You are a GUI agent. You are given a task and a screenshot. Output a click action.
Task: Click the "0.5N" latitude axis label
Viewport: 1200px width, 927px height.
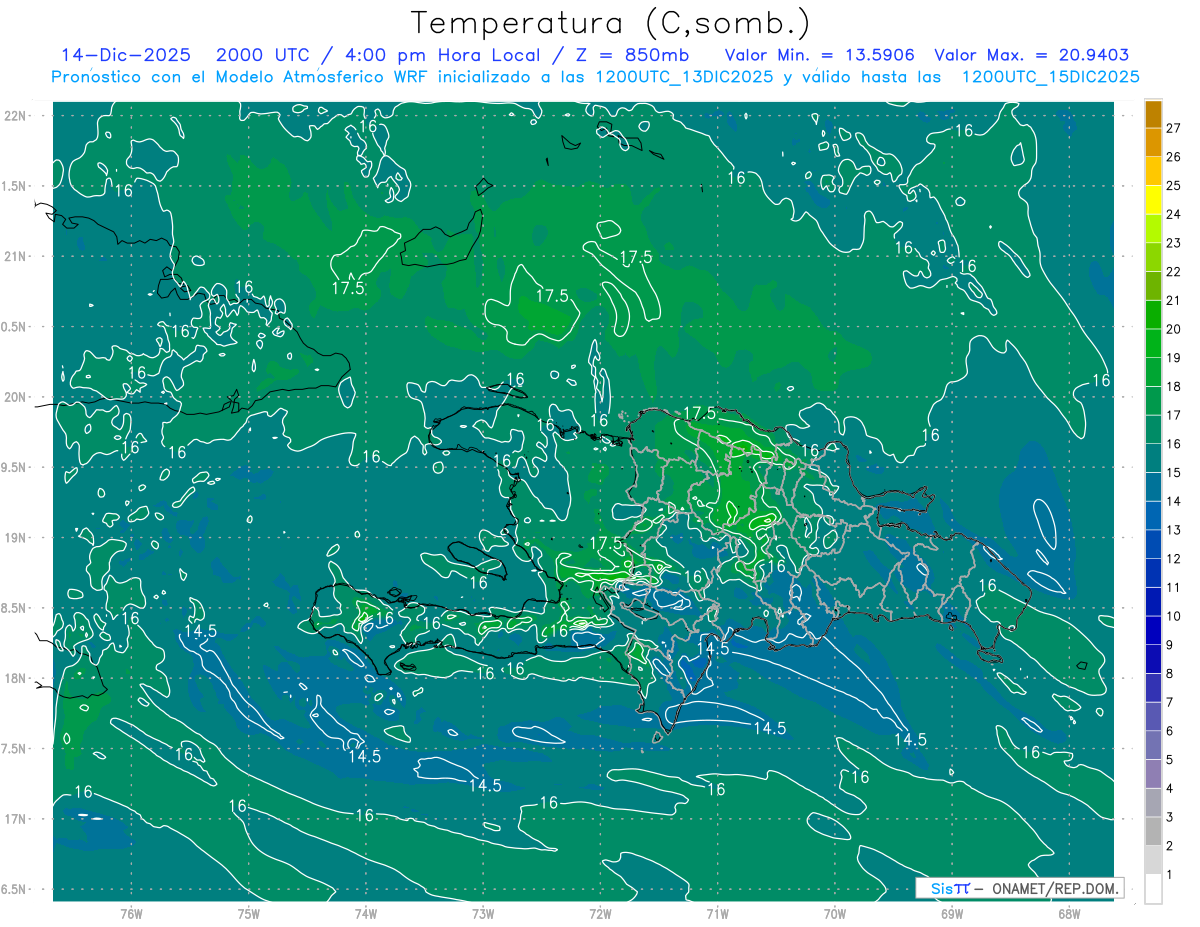pyautogui.click(x=14, y=327)
